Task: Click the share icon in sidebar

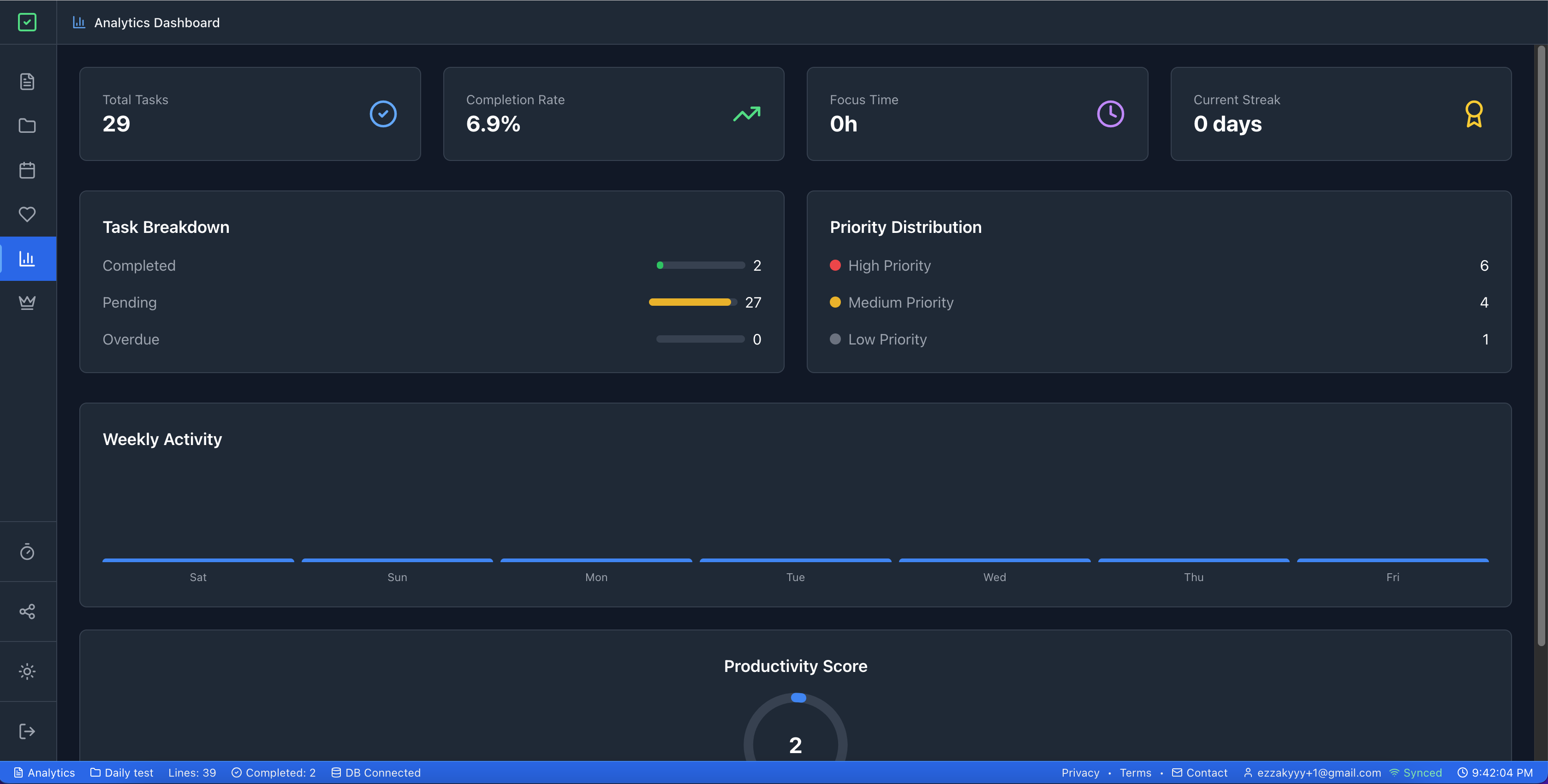Action: tap(27, 612)
